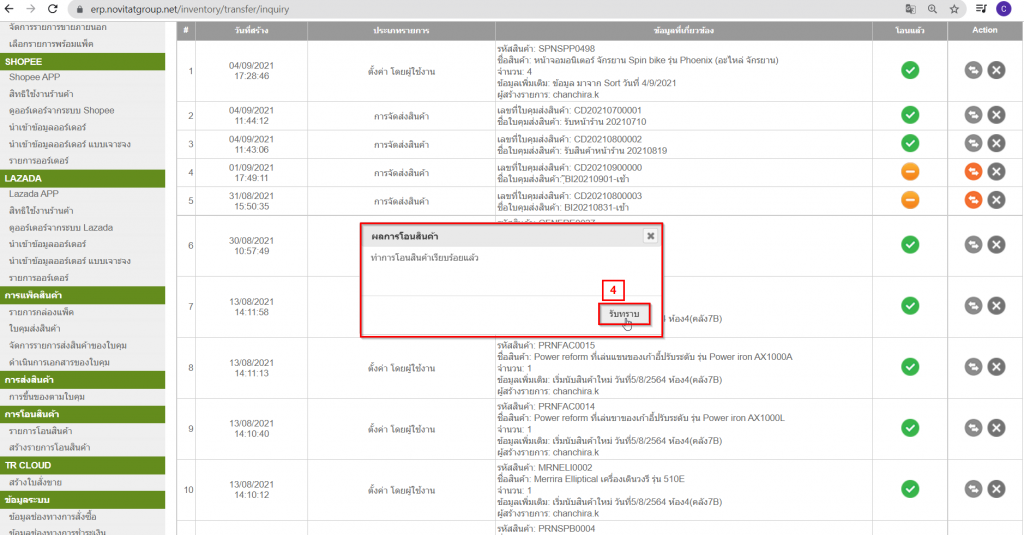This screenshot has width=1024, height=535.
Task: Click the green transferred checkmark in row 10
Action: click(x=909, y=488)
